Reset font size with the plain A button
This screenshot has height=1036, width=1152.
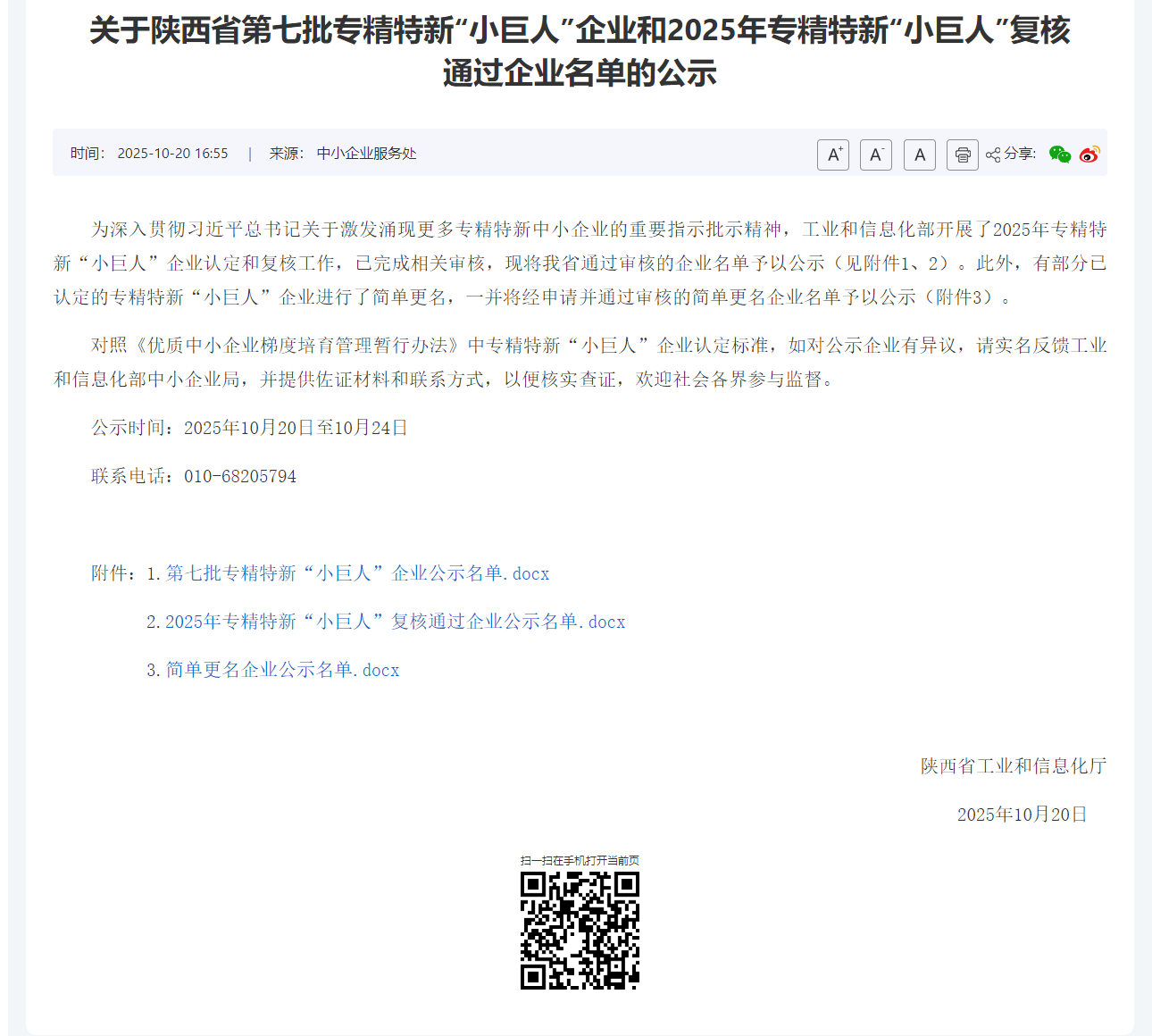pyautogui.click(x=919, y=155)
